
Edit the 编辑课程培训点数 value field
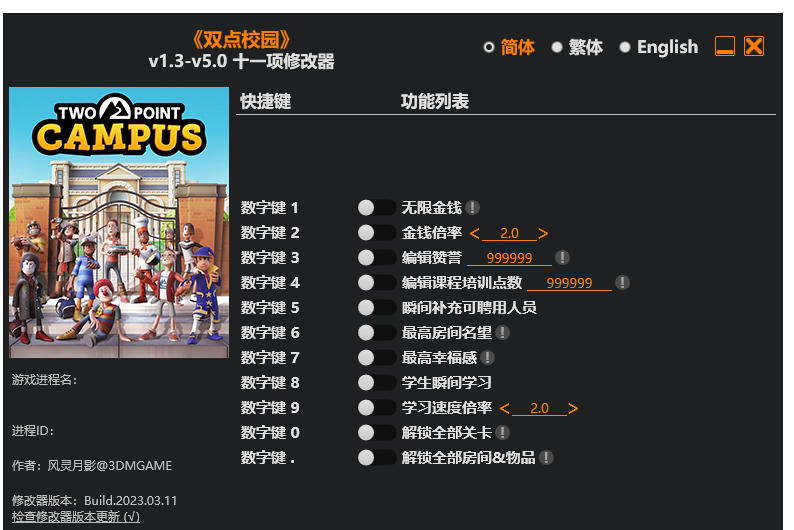click(569, 283)
